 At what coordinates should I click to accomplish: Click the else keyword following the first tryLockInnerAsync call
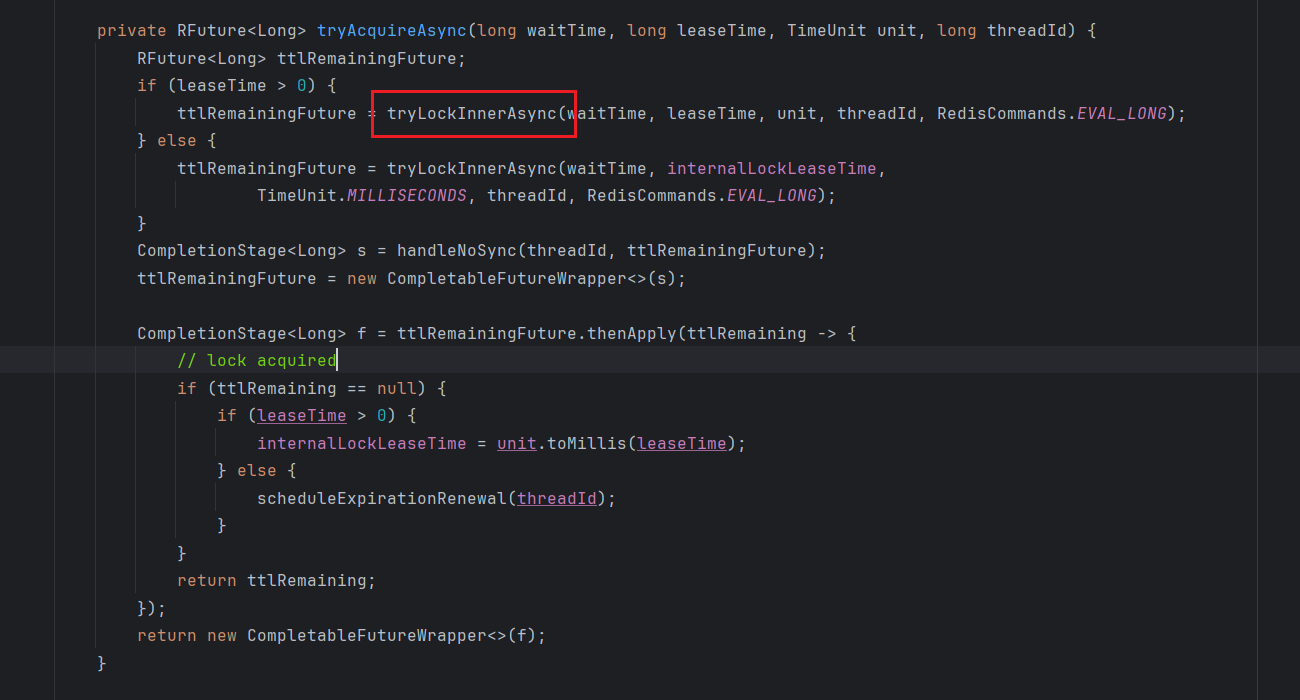pos(177,140)
